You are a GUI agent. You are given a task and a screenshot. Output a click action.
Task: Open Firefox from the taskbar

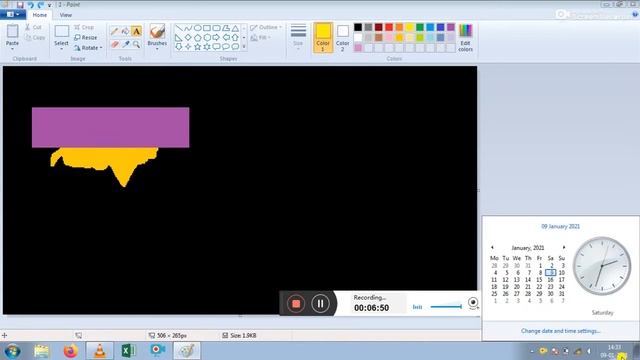coord(70,351)
